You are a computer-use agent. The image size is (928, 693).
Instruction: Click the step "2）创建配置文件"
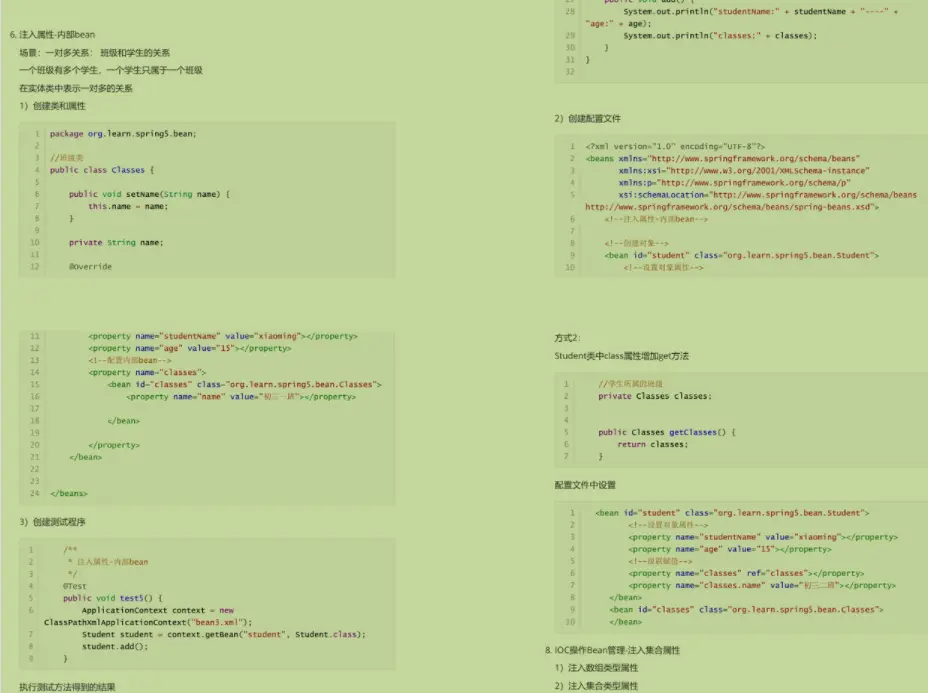[x=587, y=118]
